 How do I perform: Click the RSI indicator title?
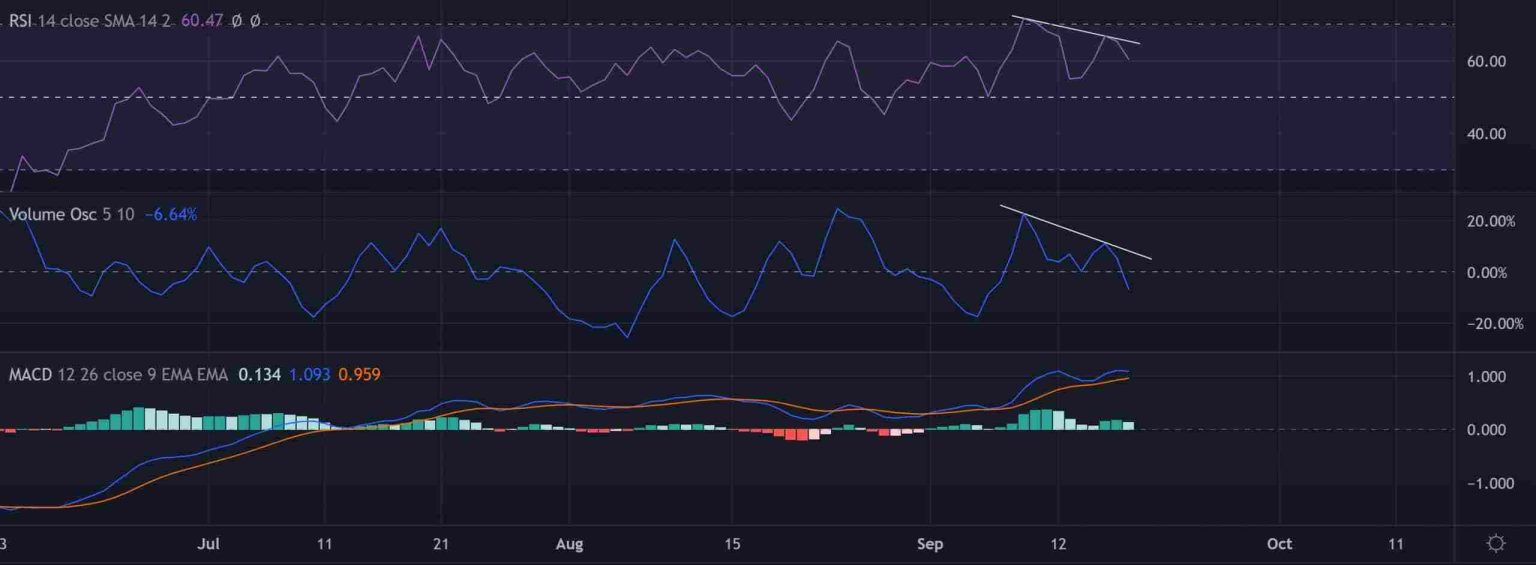pyautogui.click(x=22, y=20)
